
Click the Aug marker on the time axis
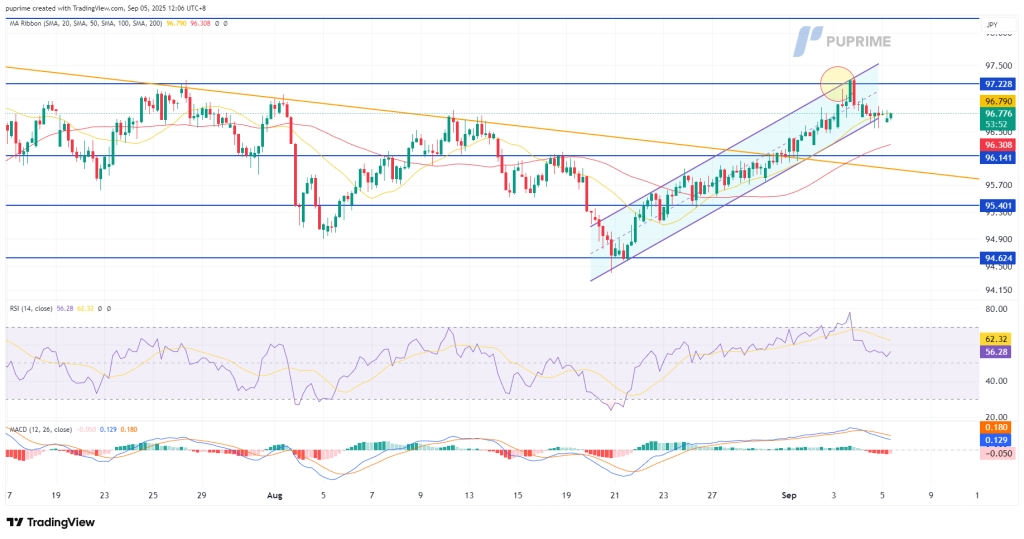(275, 495)
